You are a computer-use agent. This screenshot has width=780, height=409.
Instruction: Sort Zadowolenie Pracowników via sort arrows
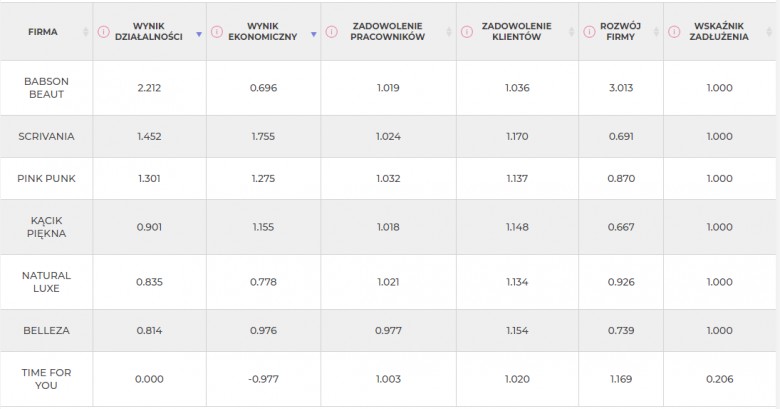pos(449,32)
